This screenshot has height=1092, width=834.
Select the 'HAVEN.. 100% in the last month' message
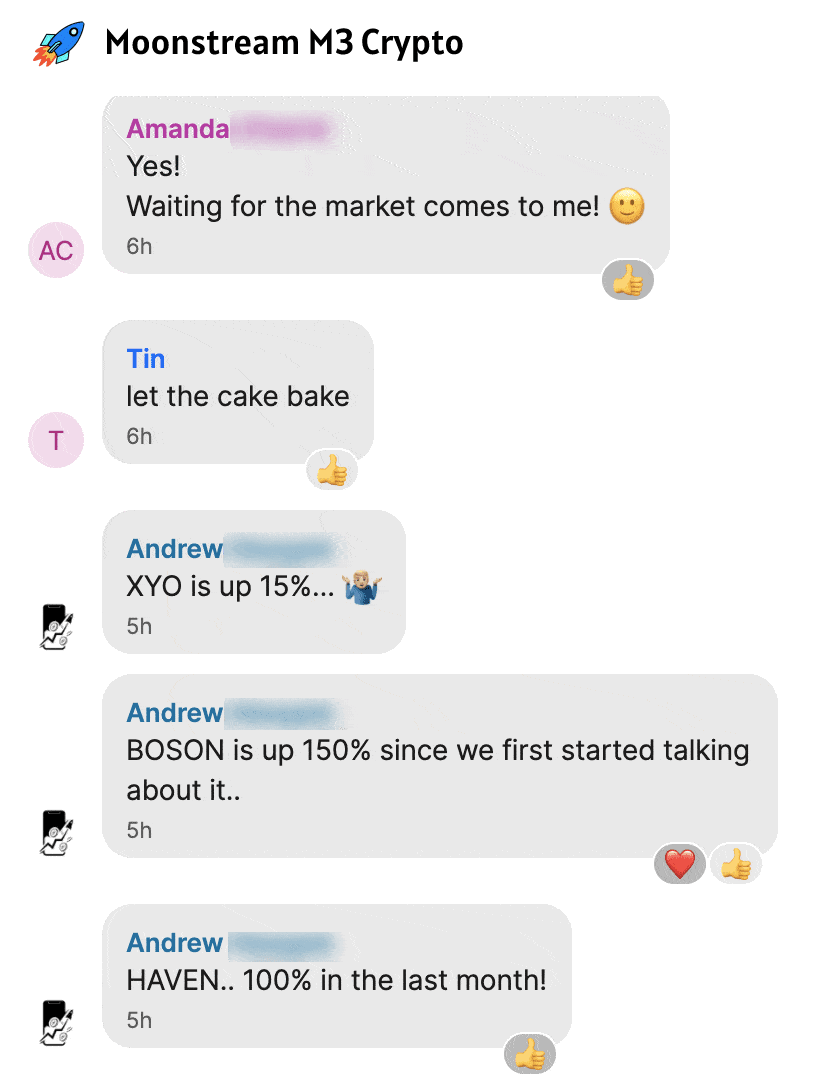coord(337,976)
